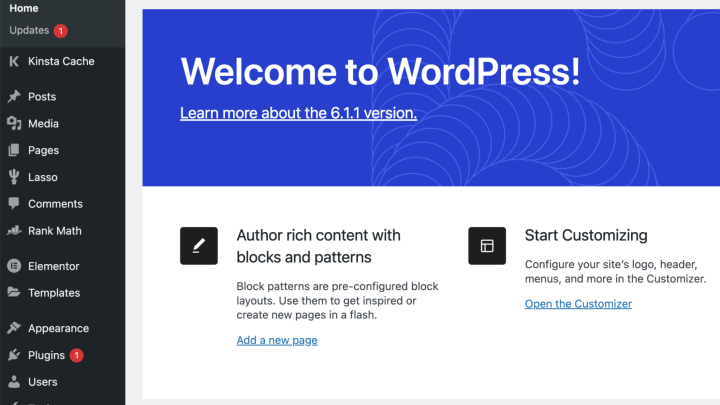Viewport: 720px width, 405px height.
Task: Open the Home dashboard submenu item
Action: tap(24, 8)
